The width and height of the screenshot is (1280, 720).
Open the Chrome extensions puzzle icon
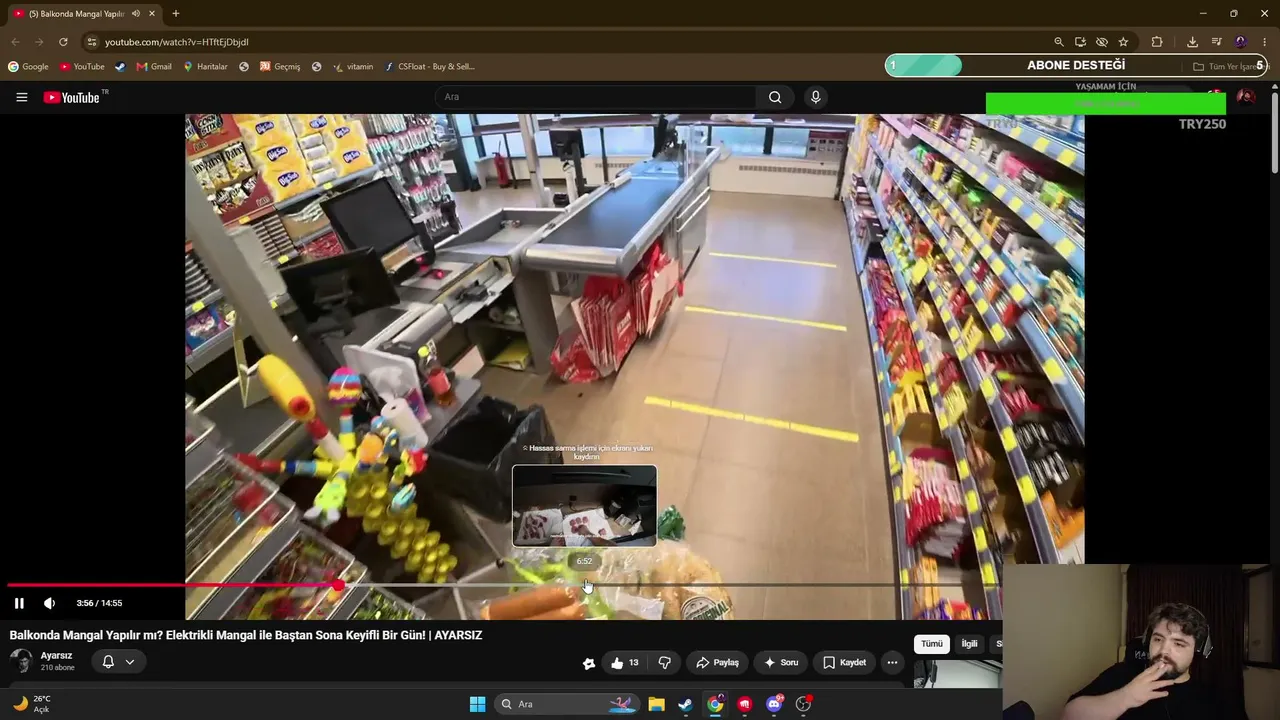(x=1157, y=42)
